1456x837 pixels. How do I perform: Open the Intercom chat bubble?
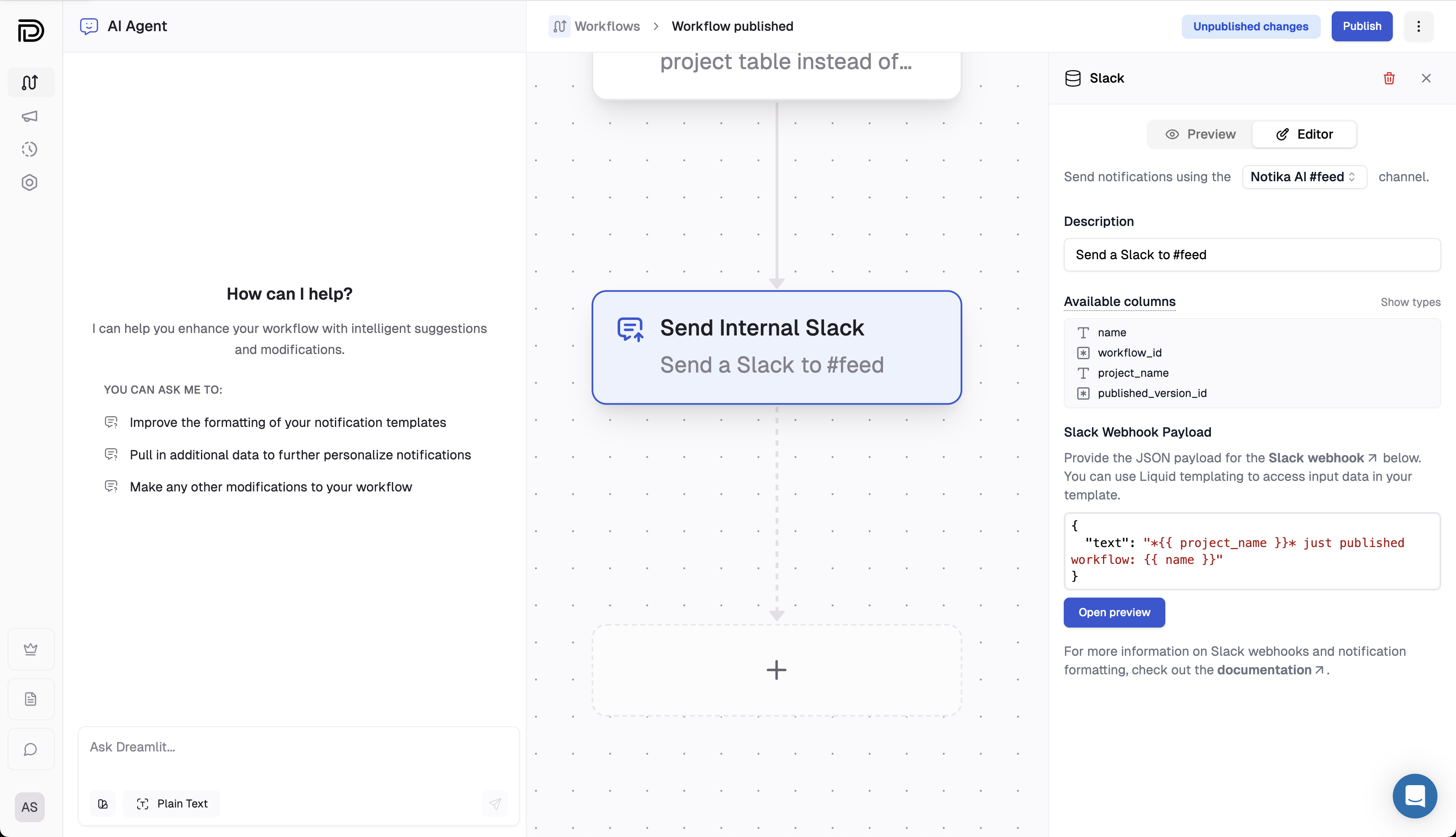[x=1415, y=796]
